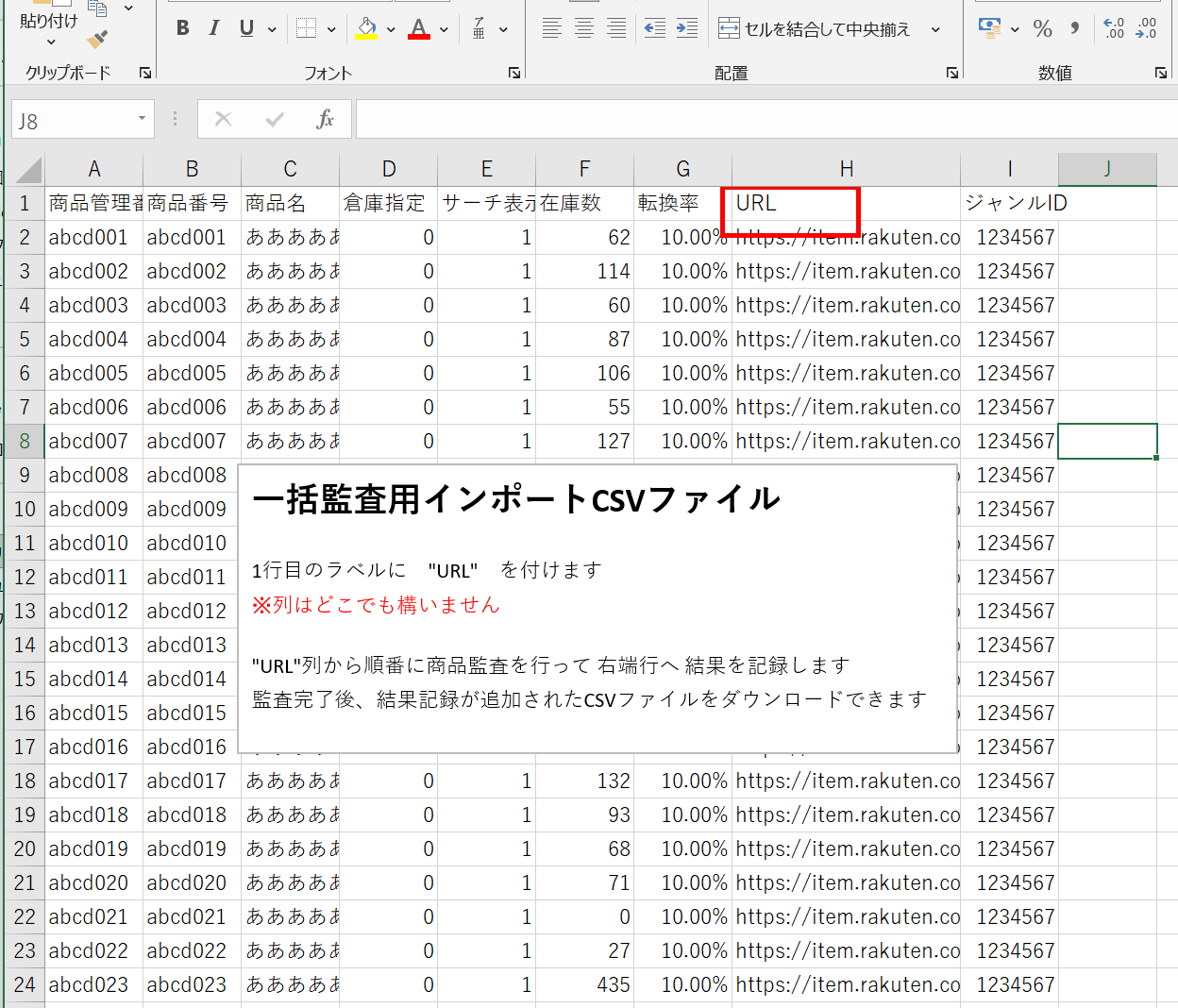Select the 商品名 header cell
The width and height of the screenshot is (1178, 1008).
[291, 203]
